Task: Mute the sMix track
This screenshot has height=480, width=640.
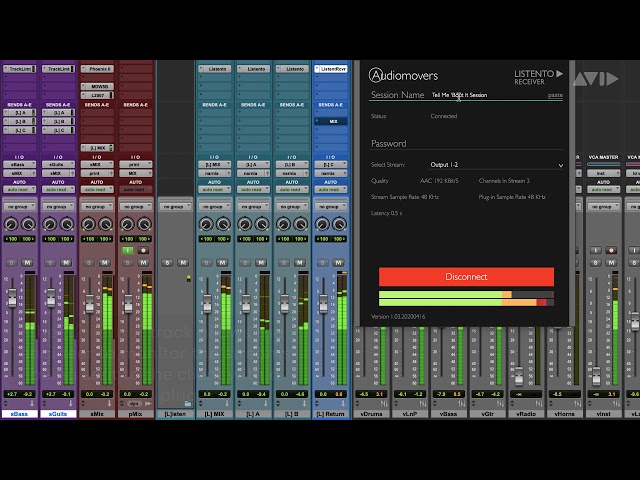Action: pyautogui.click(x=105, y=262)
